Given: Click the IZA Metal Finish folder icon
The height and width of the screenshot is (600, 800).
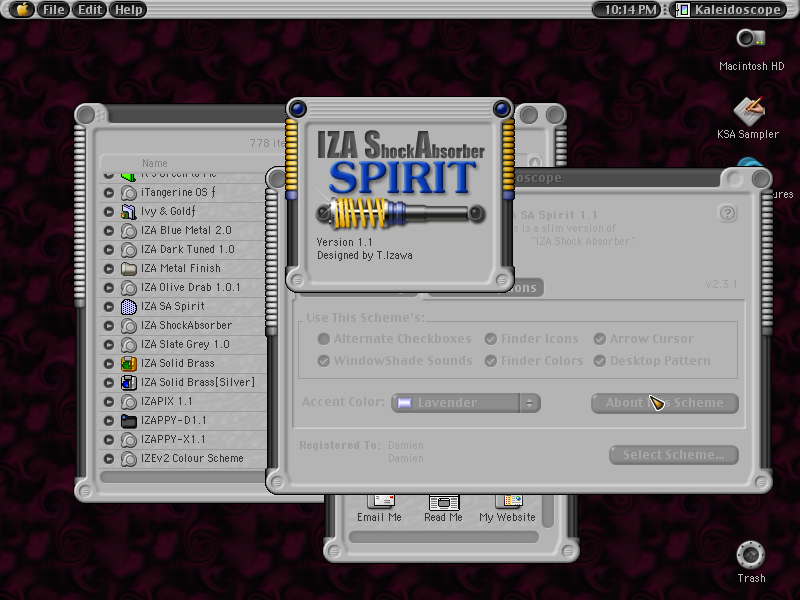Looking at the screenshot, I should point(129,269).
